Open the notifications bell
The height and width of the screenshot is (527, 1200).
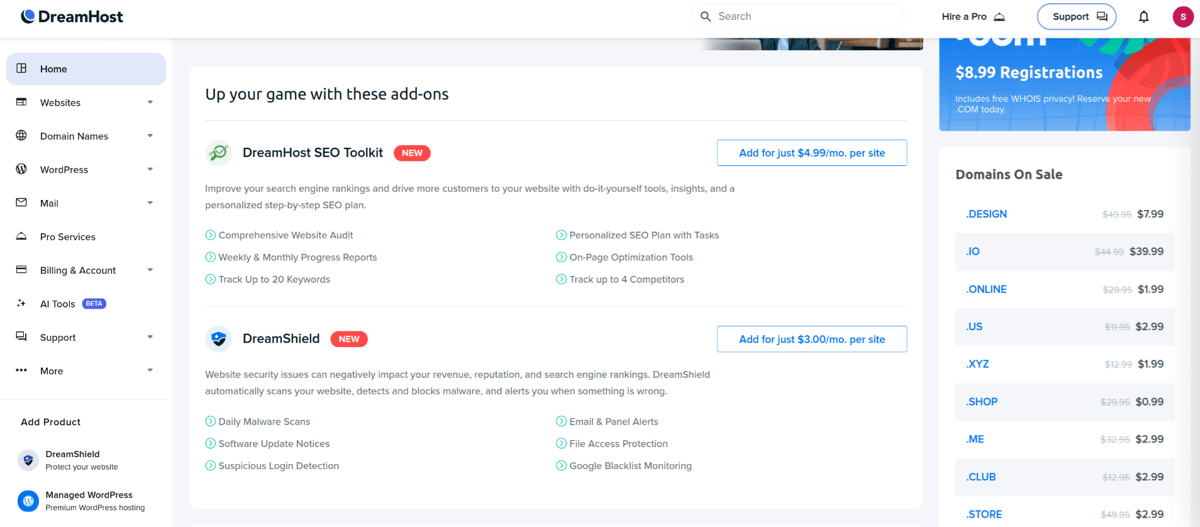(x=1144, y=16)
